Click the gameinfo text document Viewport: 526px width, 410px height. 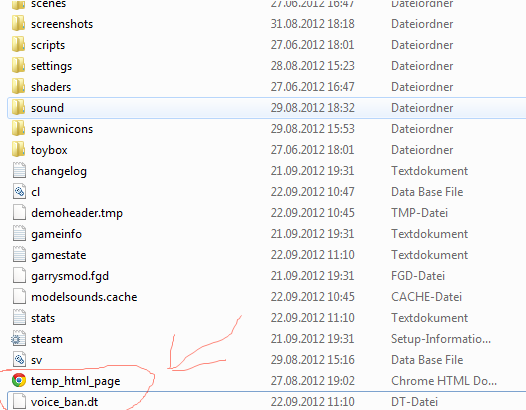(56, 234)
